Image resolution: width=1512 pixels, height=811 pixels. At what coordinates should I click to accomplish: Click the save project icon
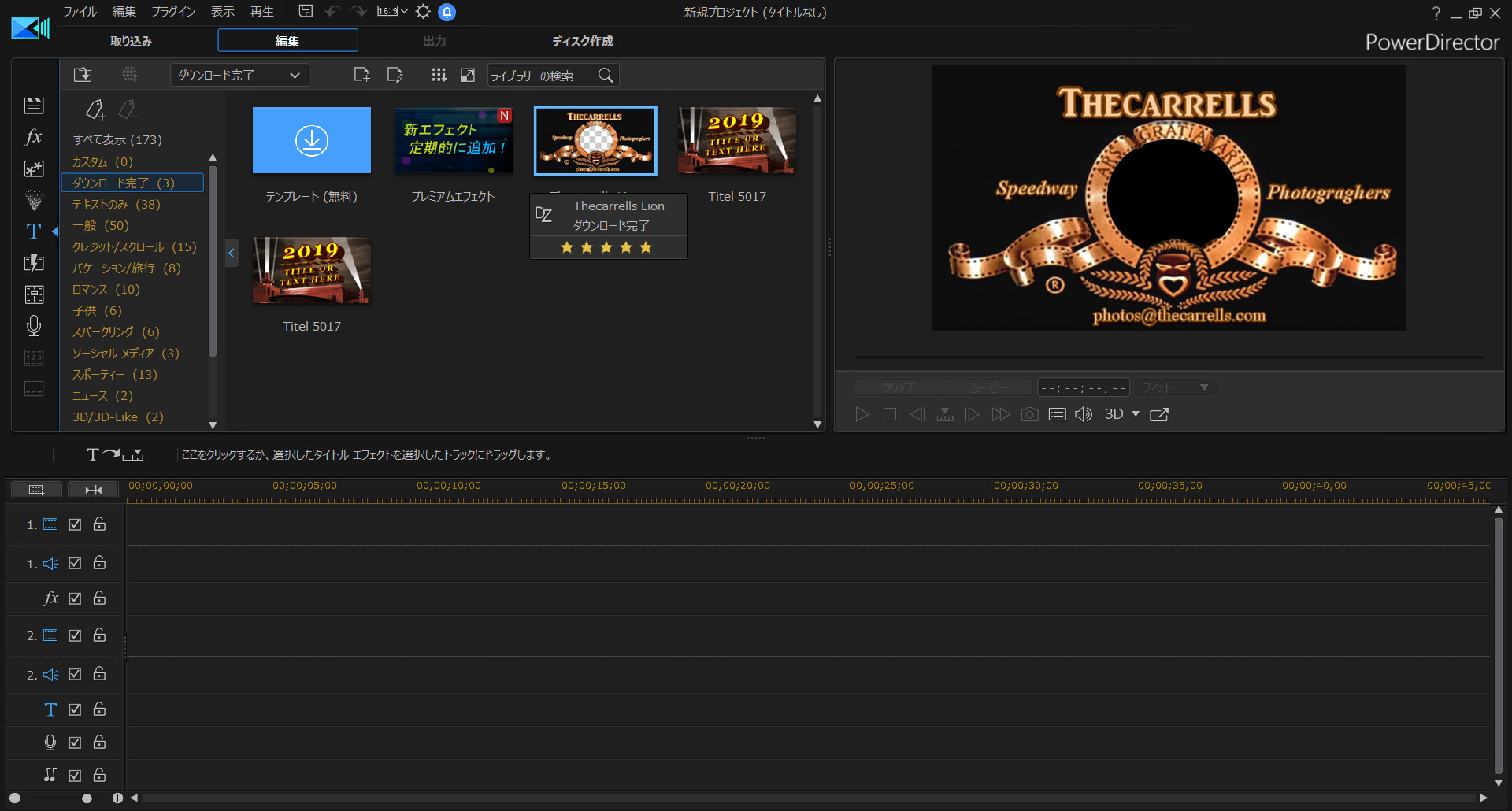point(306,11)
